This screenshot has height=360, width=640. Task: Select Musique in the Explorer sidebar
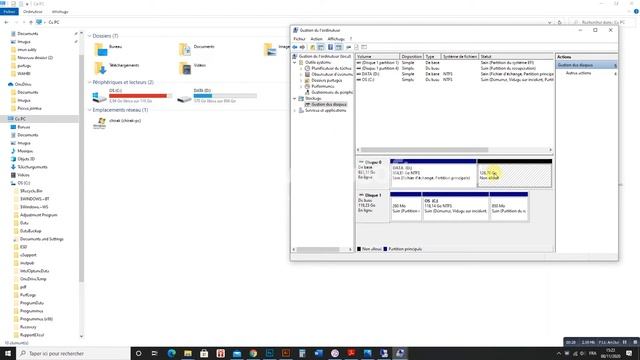(25, 151)
